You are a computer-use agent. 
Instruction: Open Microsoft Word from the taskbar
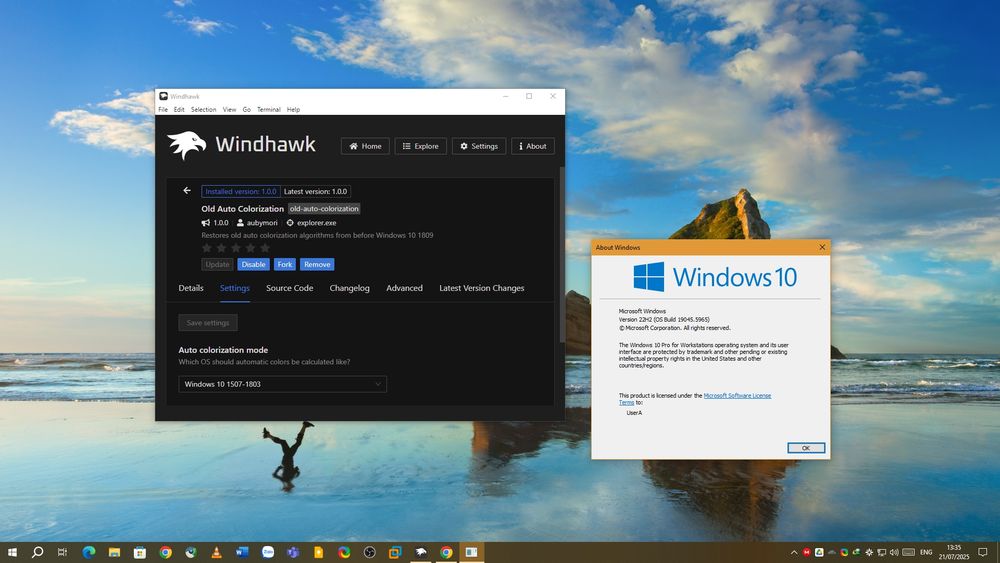(x=242, y=552)
